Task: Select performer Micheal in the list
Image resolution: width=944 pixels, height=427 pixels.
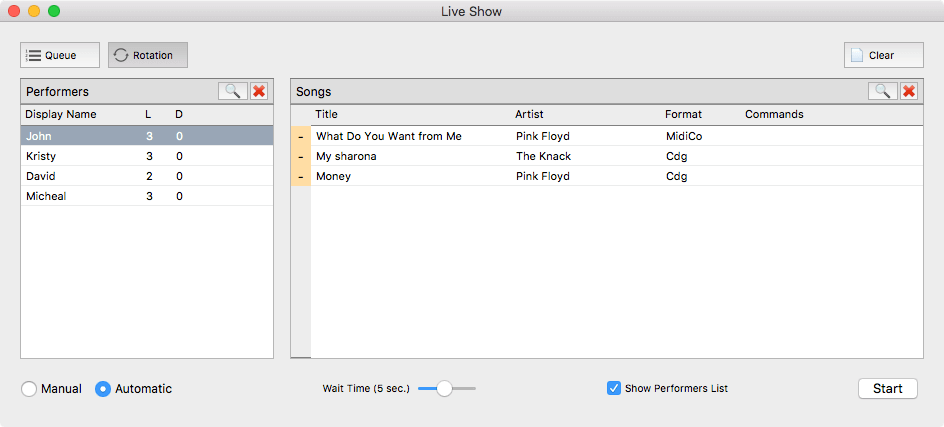Action: click(x=46, y=196)
